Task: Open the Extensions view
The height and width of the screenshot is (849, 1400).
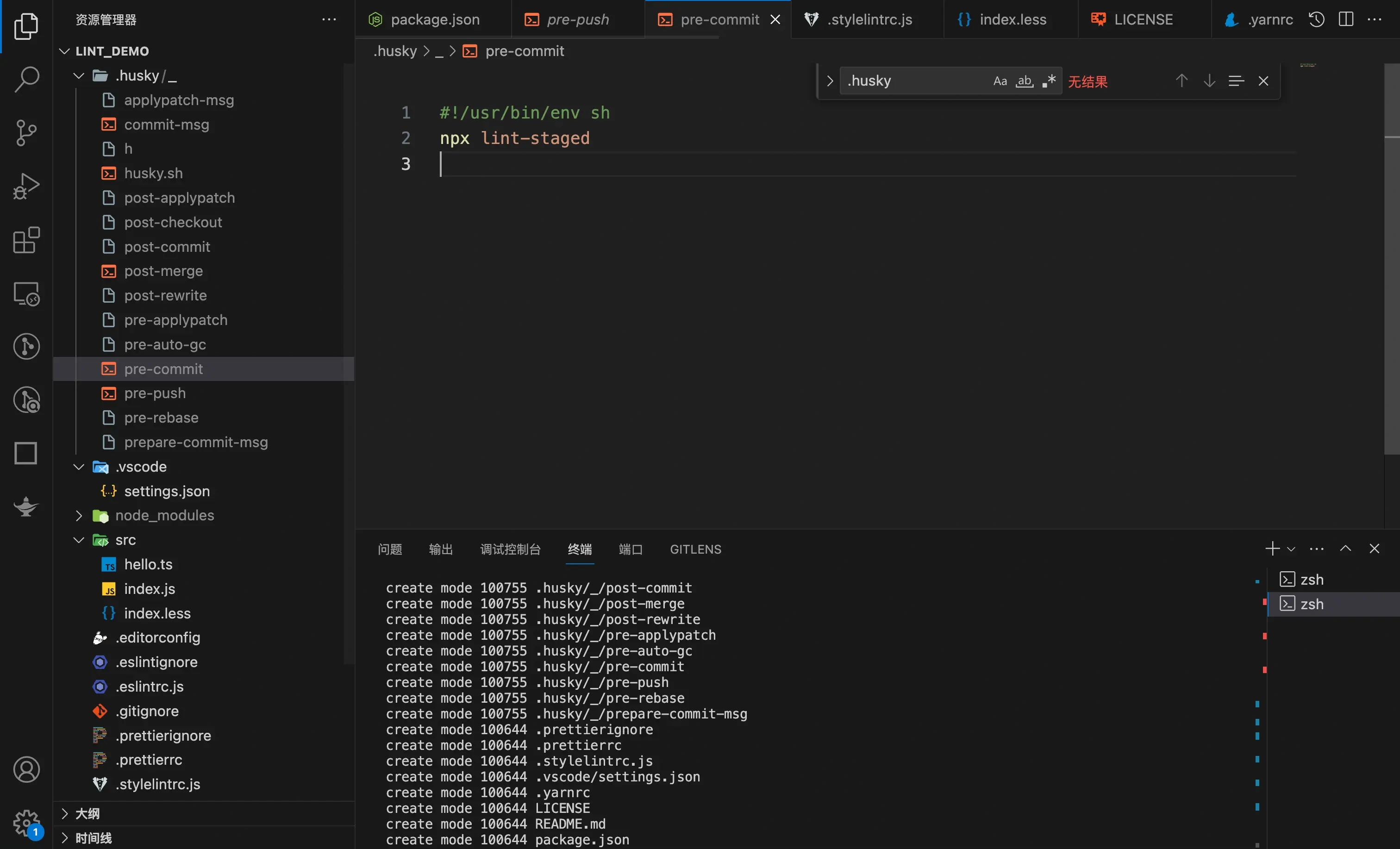Action: pyautogui.click(x=25, y=240)
